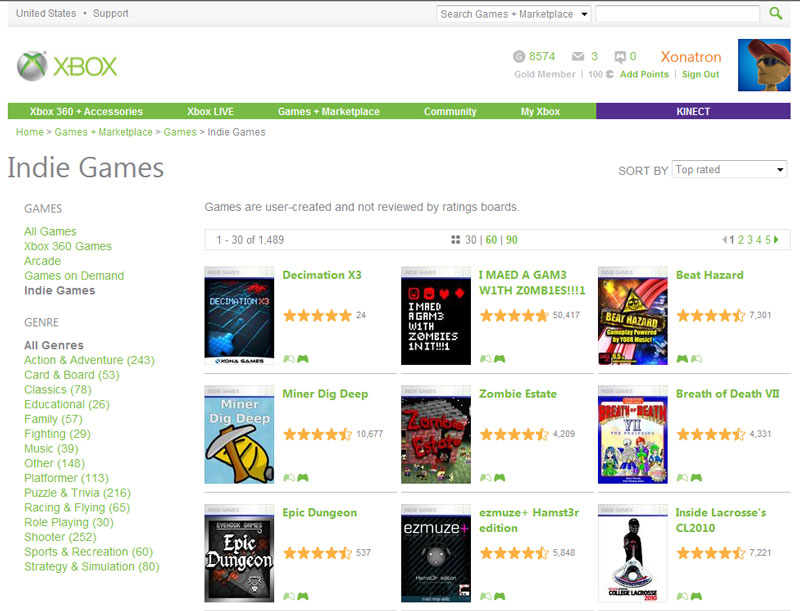The height and width of the screenshot is (611, 800).
Task: Open the notifications chat icon
Action: point(620,56)
